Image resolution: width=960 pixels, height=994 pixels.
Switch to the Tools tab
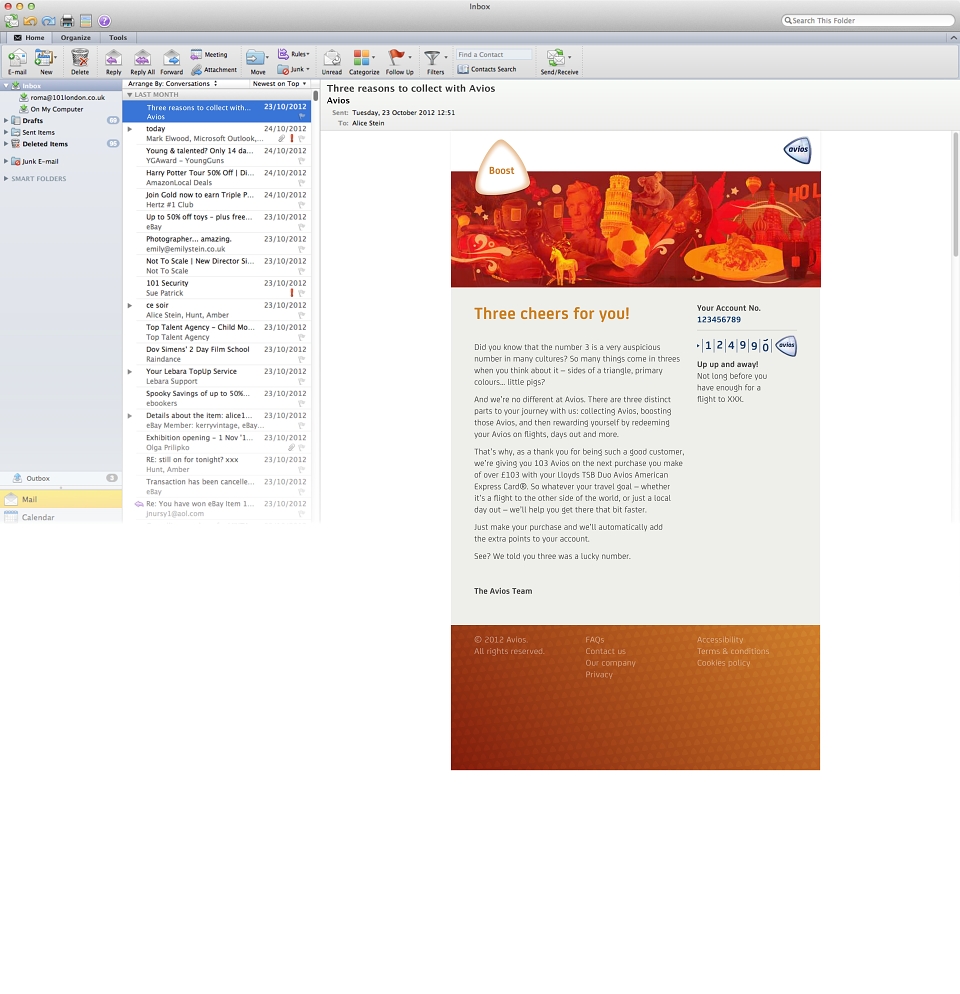(x=118, y=38)
